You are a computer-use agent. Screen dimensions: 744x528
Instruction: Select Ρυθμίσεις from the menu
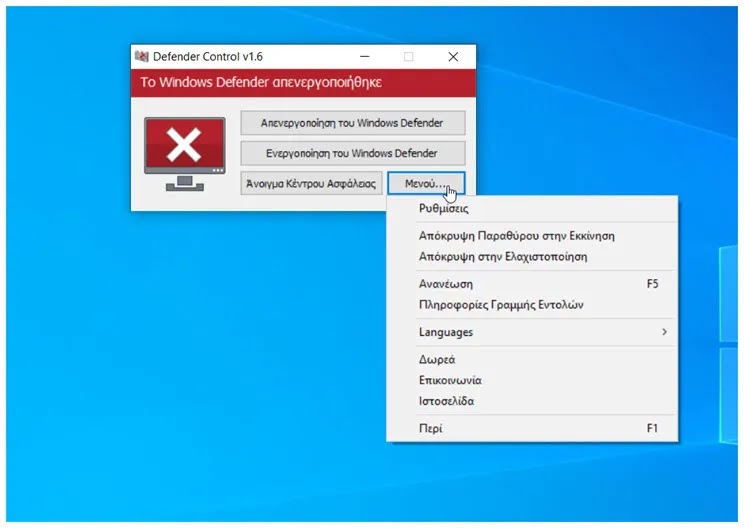tap(532, 208)
